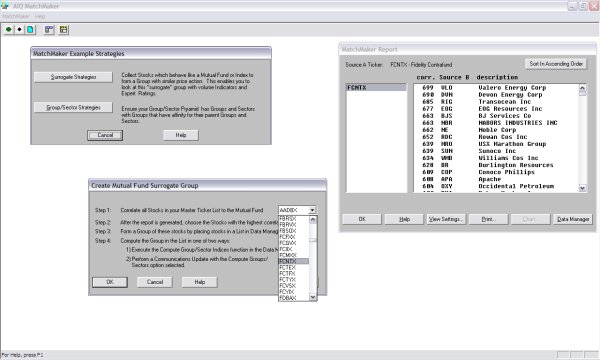This screenshot has height=360, width=600.
Task: Click the fund dropdown list scroll-up arrow
Action: 313,220
